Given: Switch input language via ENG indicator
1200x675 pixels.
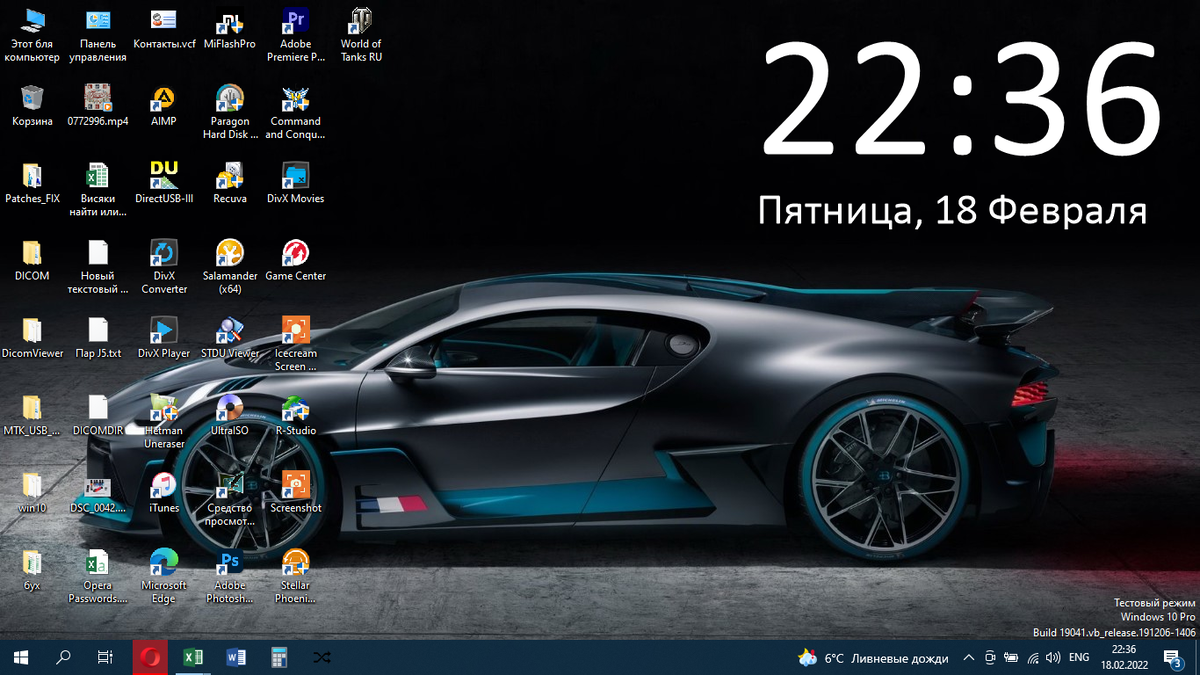Looking at the screenshot, I should click(1079, 657).
